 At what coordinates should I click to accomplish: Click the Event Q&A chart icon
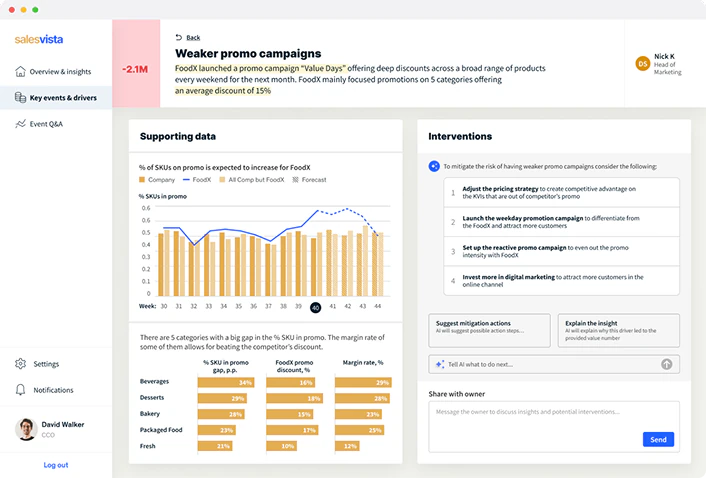[20, 124]
